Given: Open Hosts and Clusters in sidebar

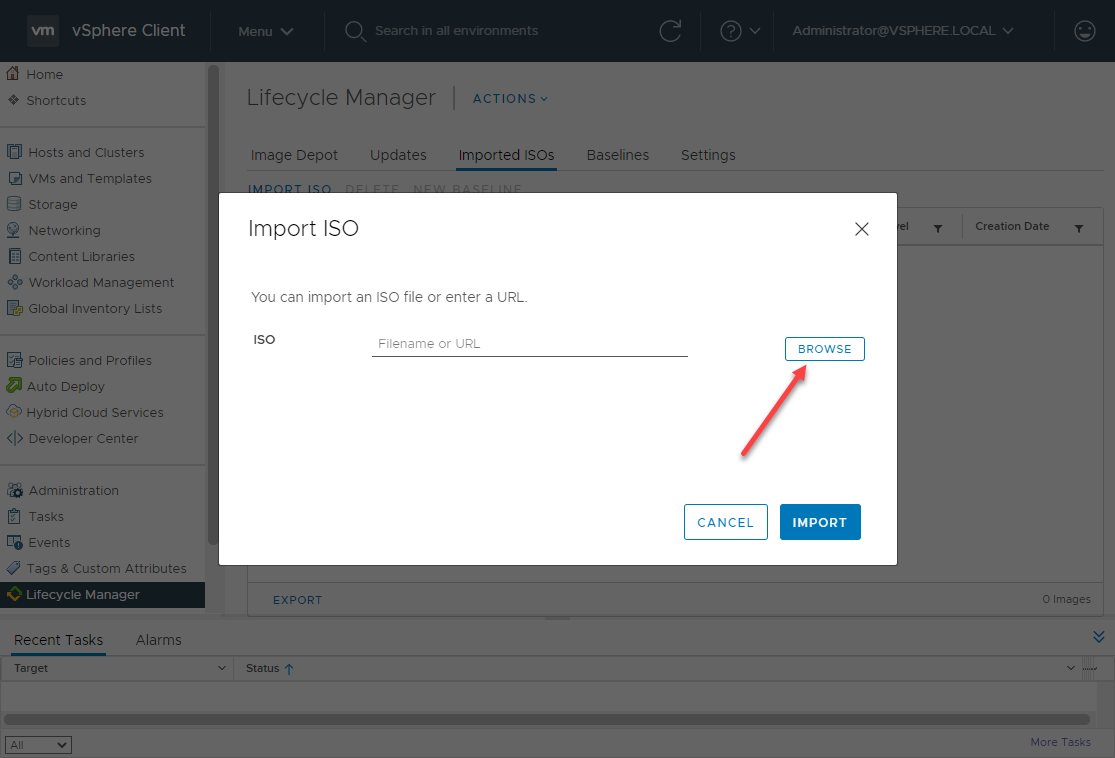Looking at the screenshot, I should coord(86,152).
